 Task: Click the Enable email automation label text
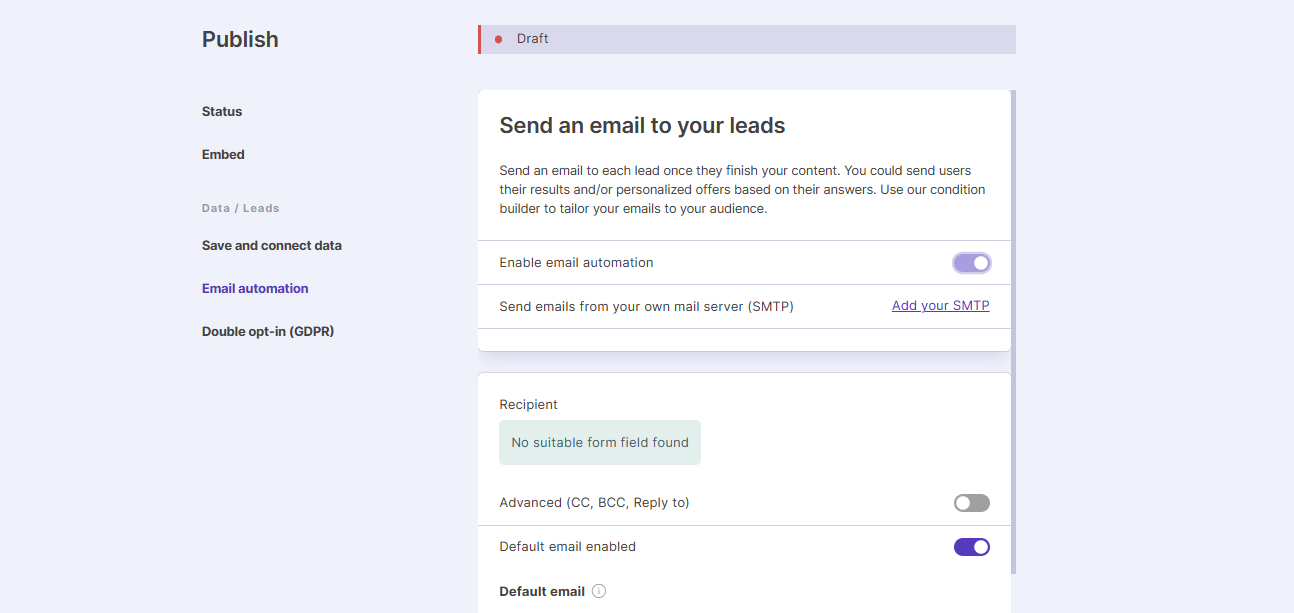(x=576, y=262)
